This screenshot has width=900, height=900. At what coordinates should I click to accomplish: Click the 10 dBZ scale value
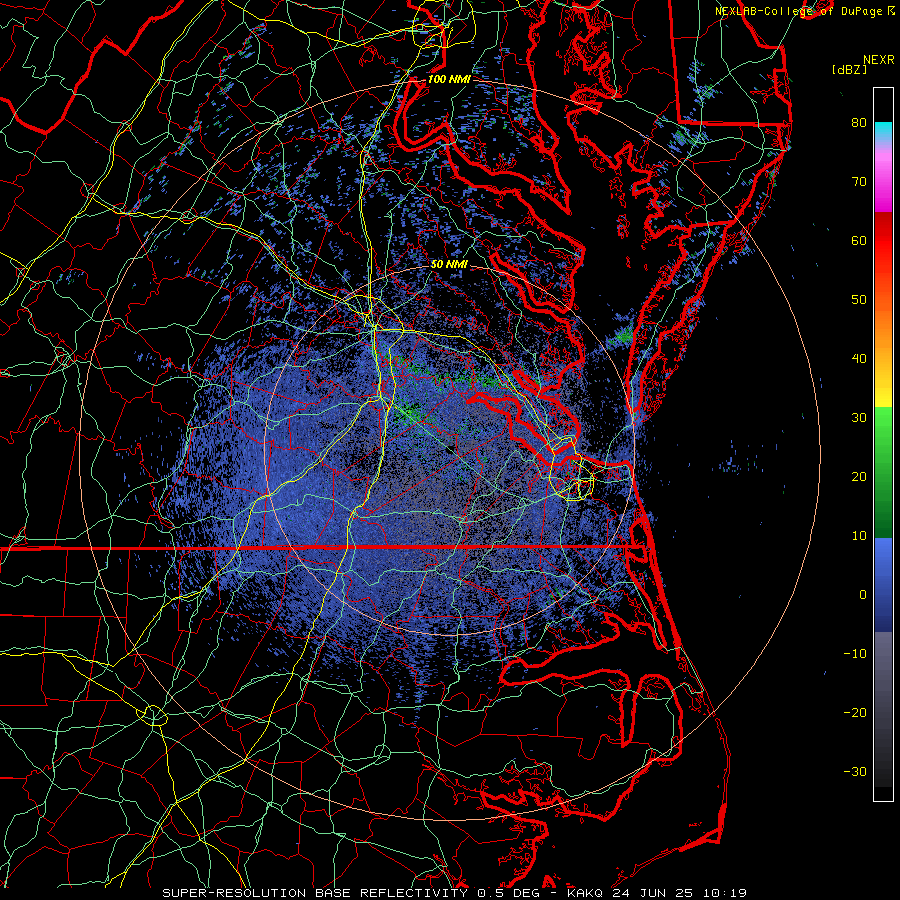(x=859, y=536)
